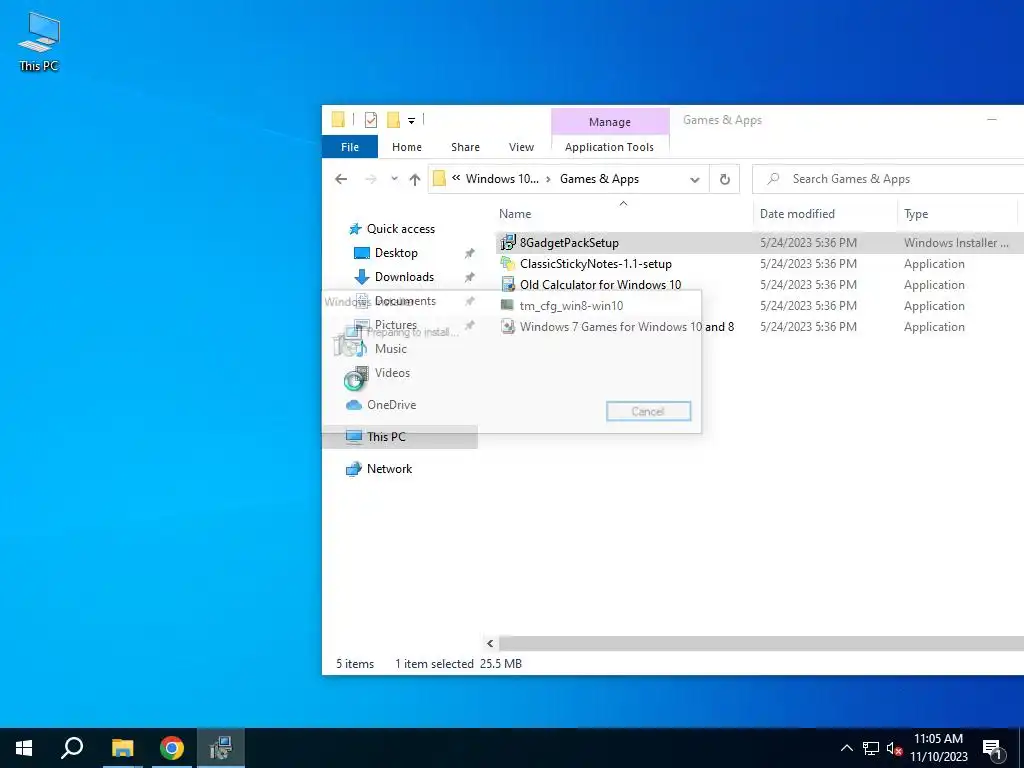Open the Application Tools tab
This screenshot has height=768, width=1024.
609,147
